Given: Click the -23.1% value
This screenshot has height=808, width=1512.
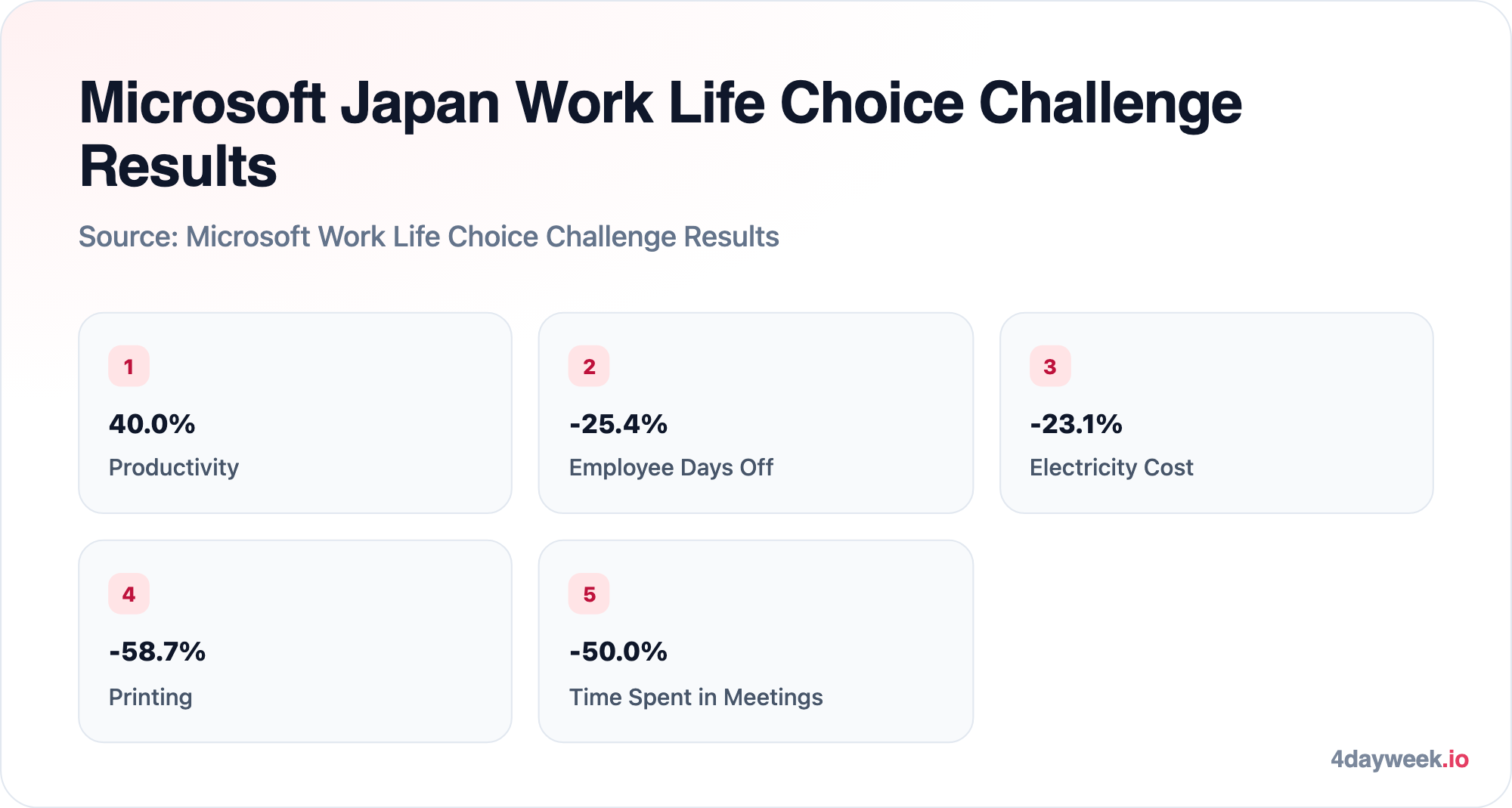Looking at the screenshot, I should (x=1077, y=424).
